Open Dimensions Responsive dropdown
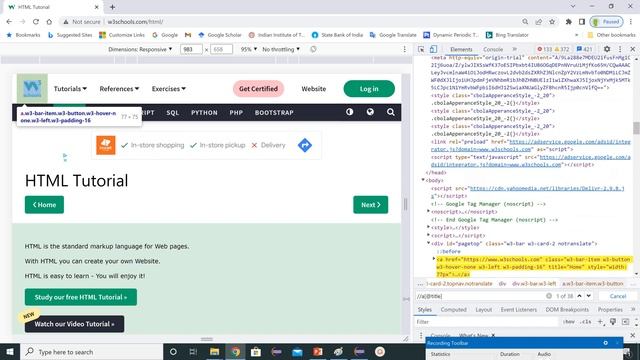This screenshot has height=360, width=640. click(x=140, y=49)
